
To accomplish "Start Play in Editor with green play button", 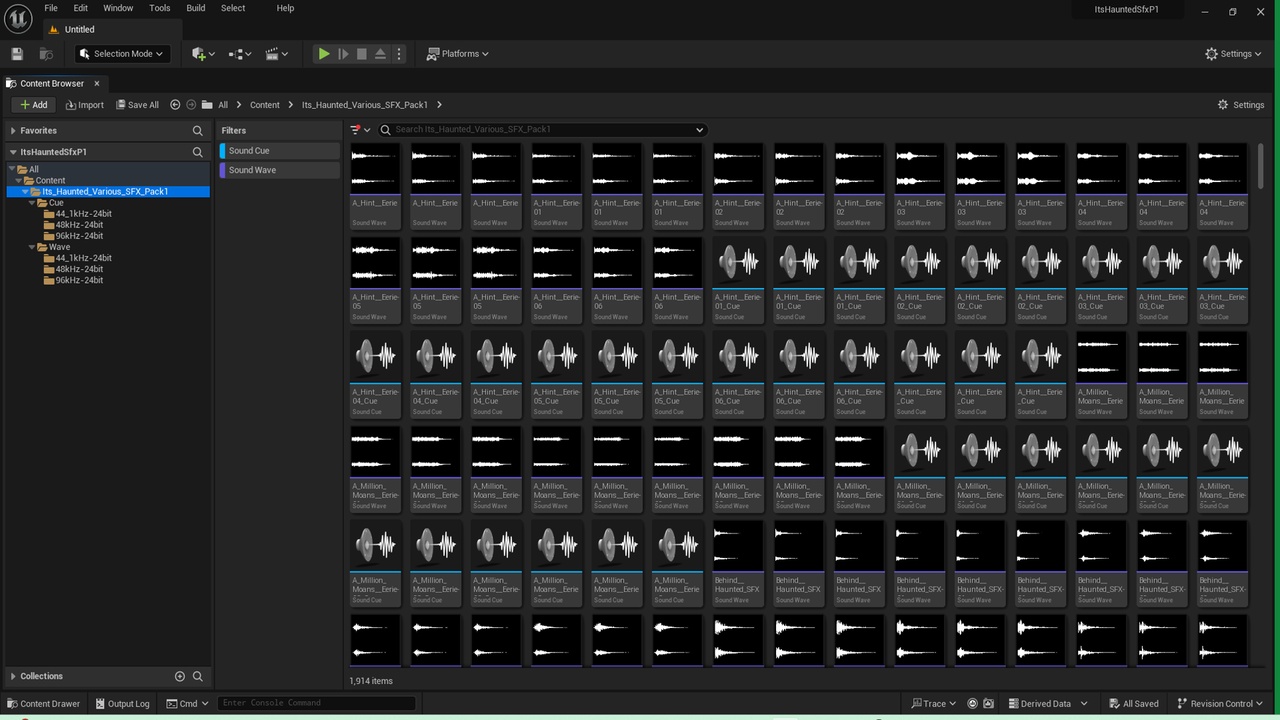I will pos(324,54).
